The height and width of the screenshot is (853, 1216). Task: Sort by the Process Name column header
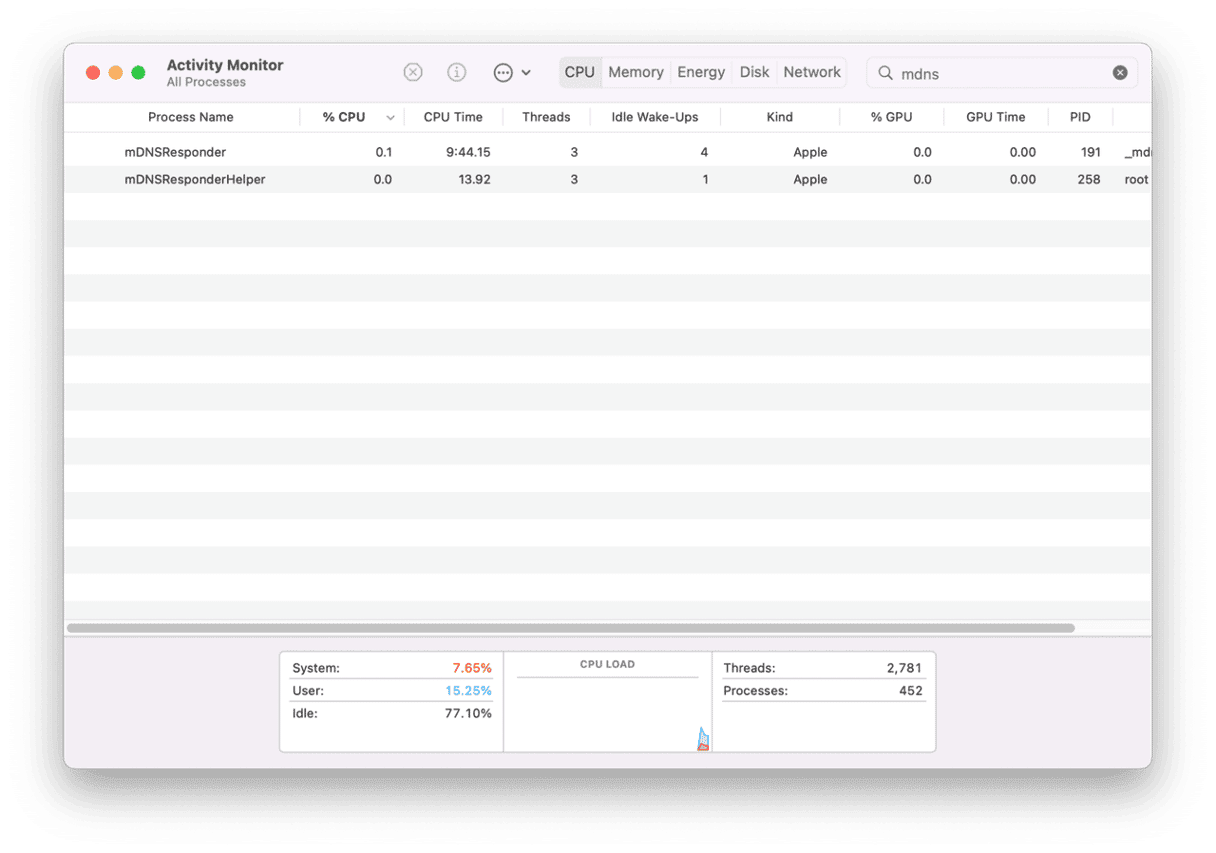[190, 117]
